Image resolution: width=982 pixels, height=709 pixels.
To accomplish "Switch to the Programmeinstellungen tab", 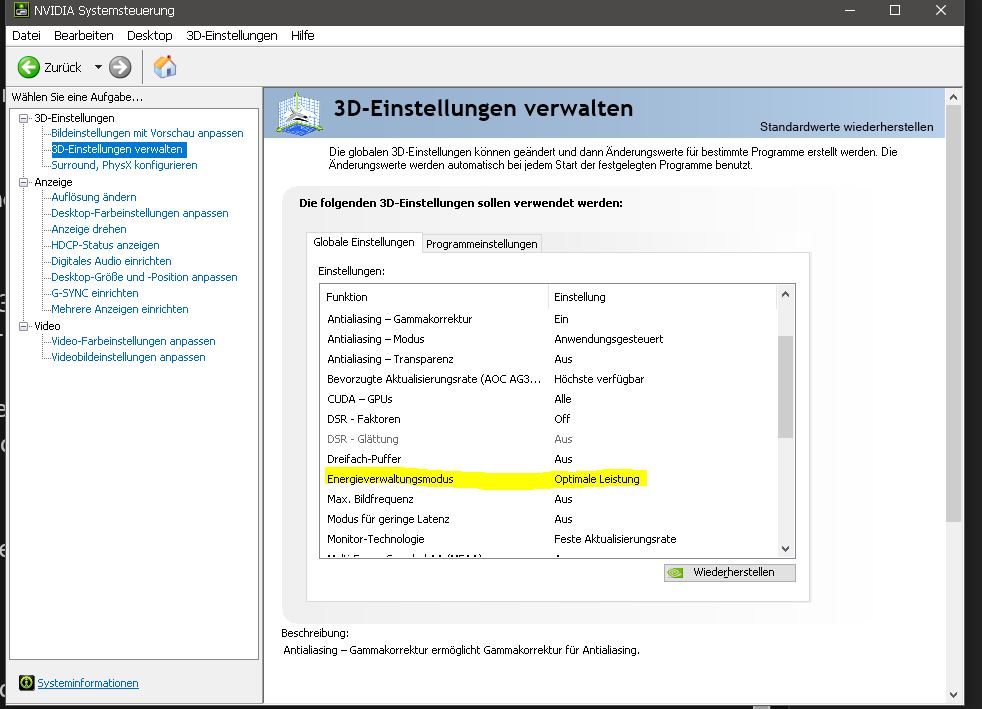I will 482,244.
